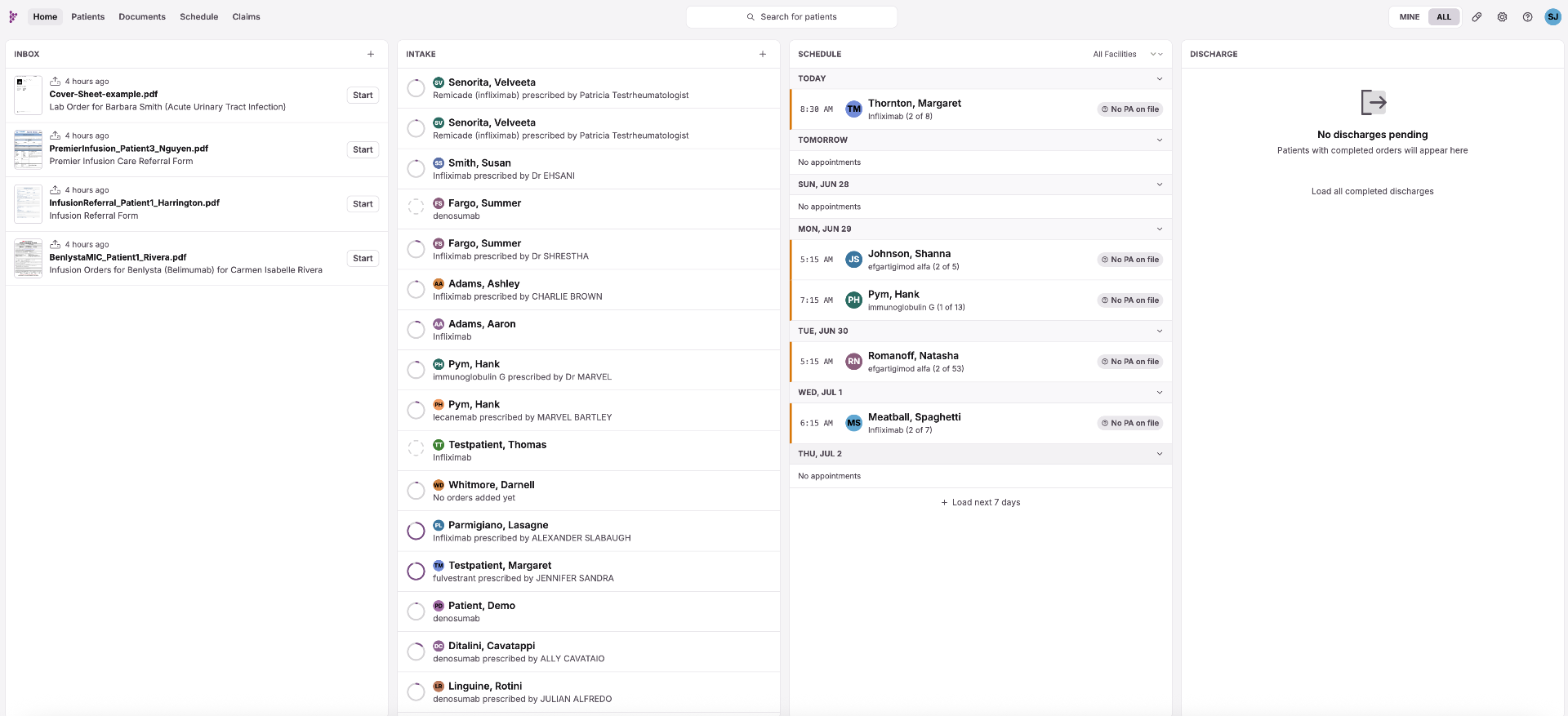
Task: Click the app logo icon
Action: (x=13, y=16)
